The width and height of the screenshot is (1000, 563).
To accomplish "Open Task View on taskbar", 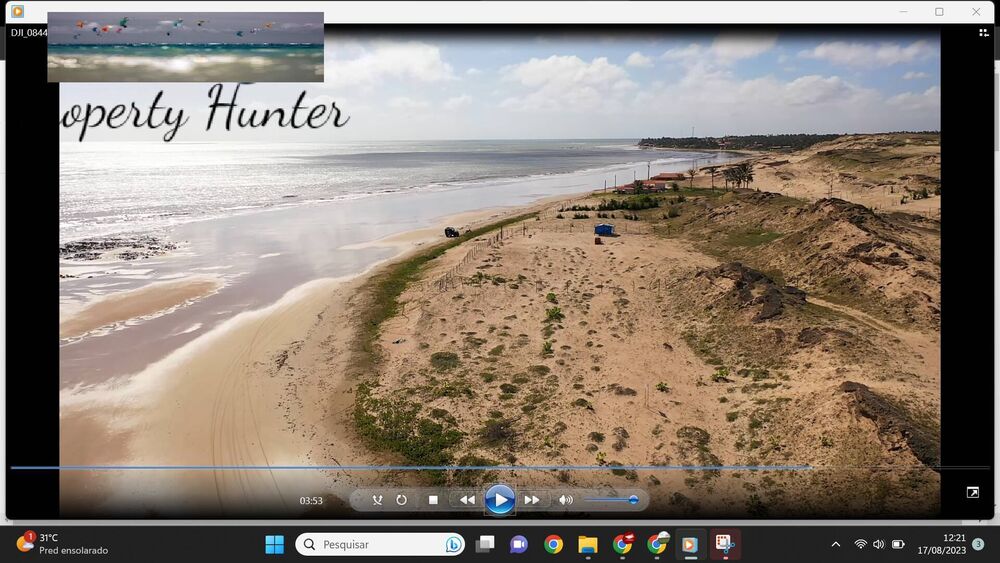I will (485, 545).
